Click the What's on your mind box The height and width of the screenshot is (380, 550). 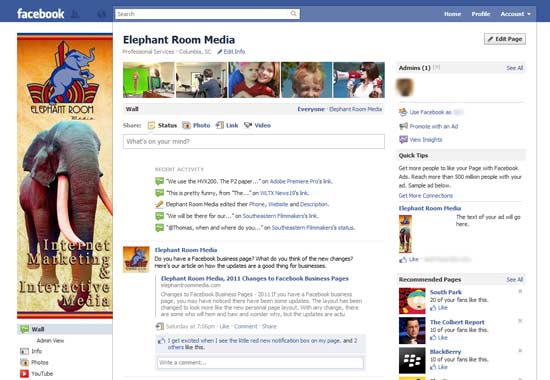(x=254, y=141)
